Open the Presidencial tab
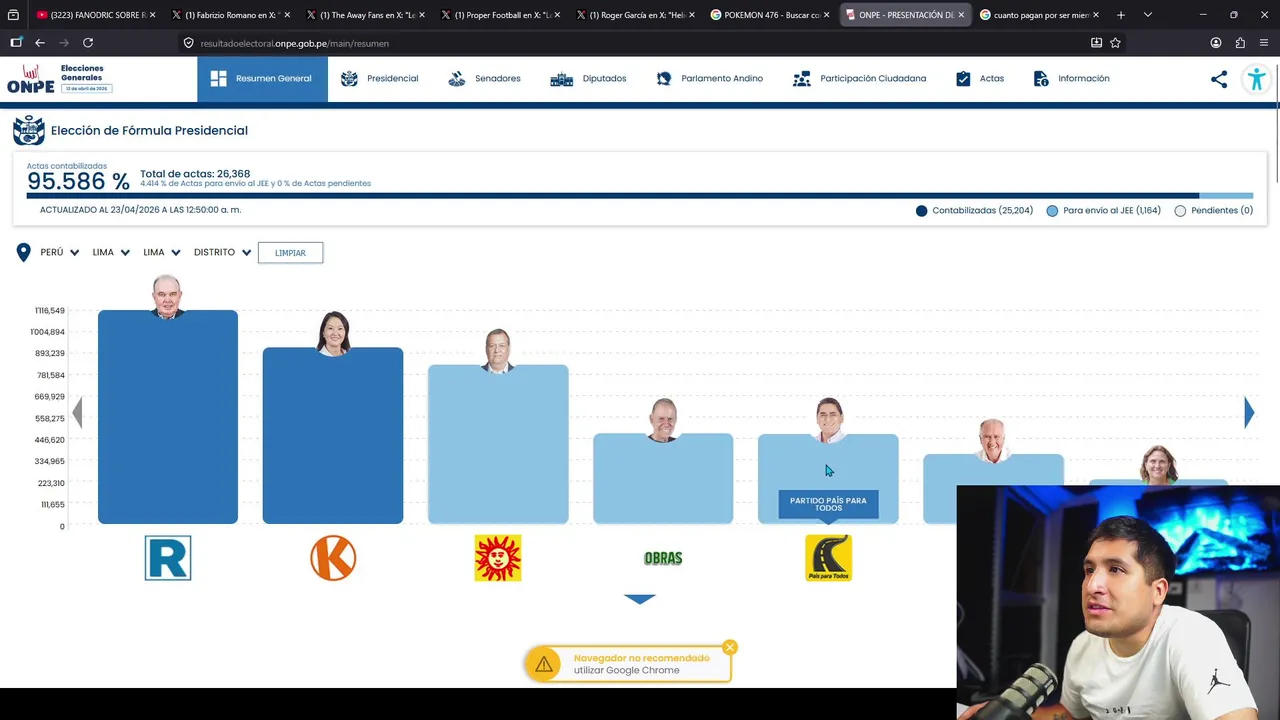This screenshot has width=1280, height=720. [380, 78]
